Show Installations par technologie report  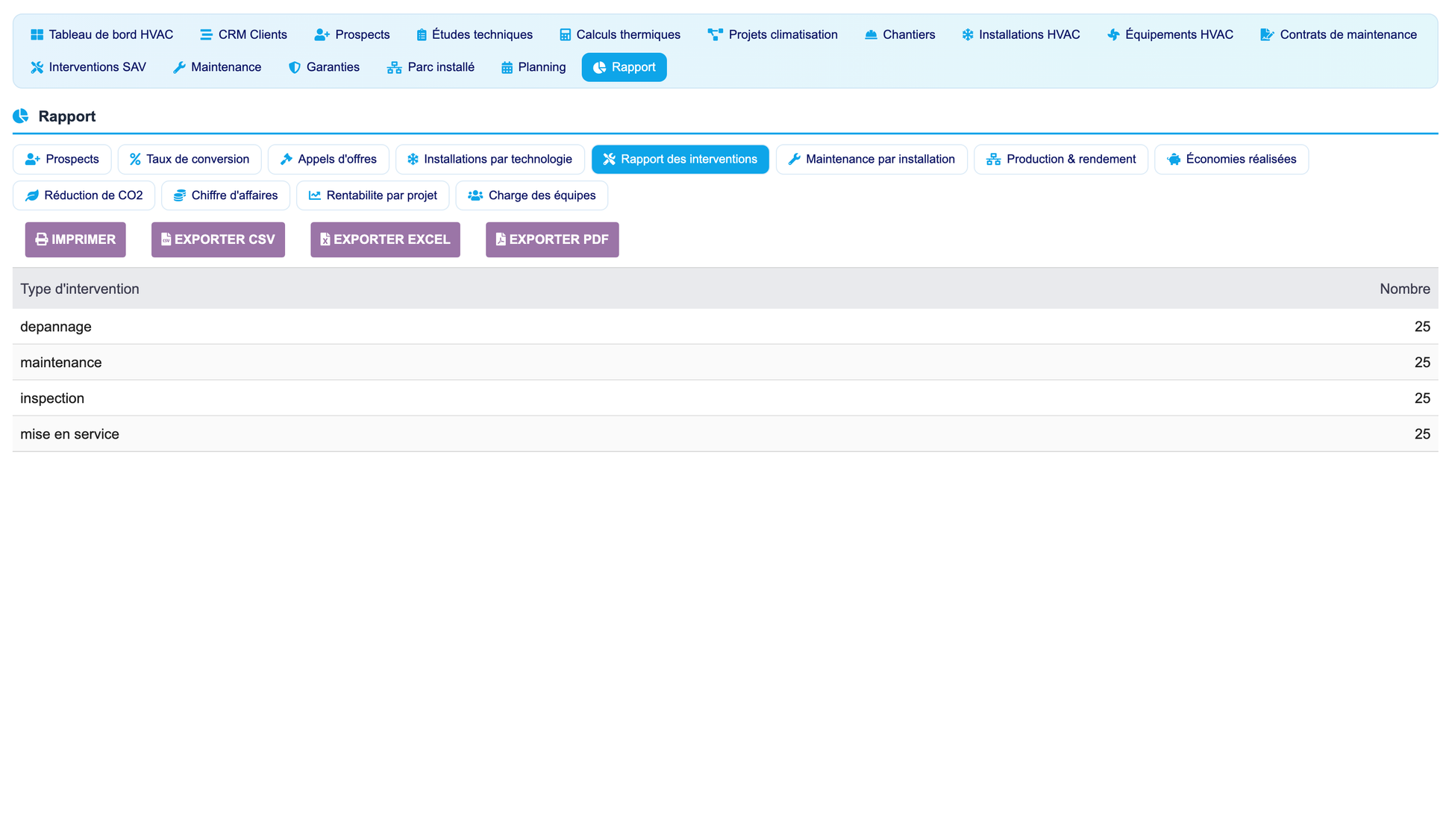[490, 160]
